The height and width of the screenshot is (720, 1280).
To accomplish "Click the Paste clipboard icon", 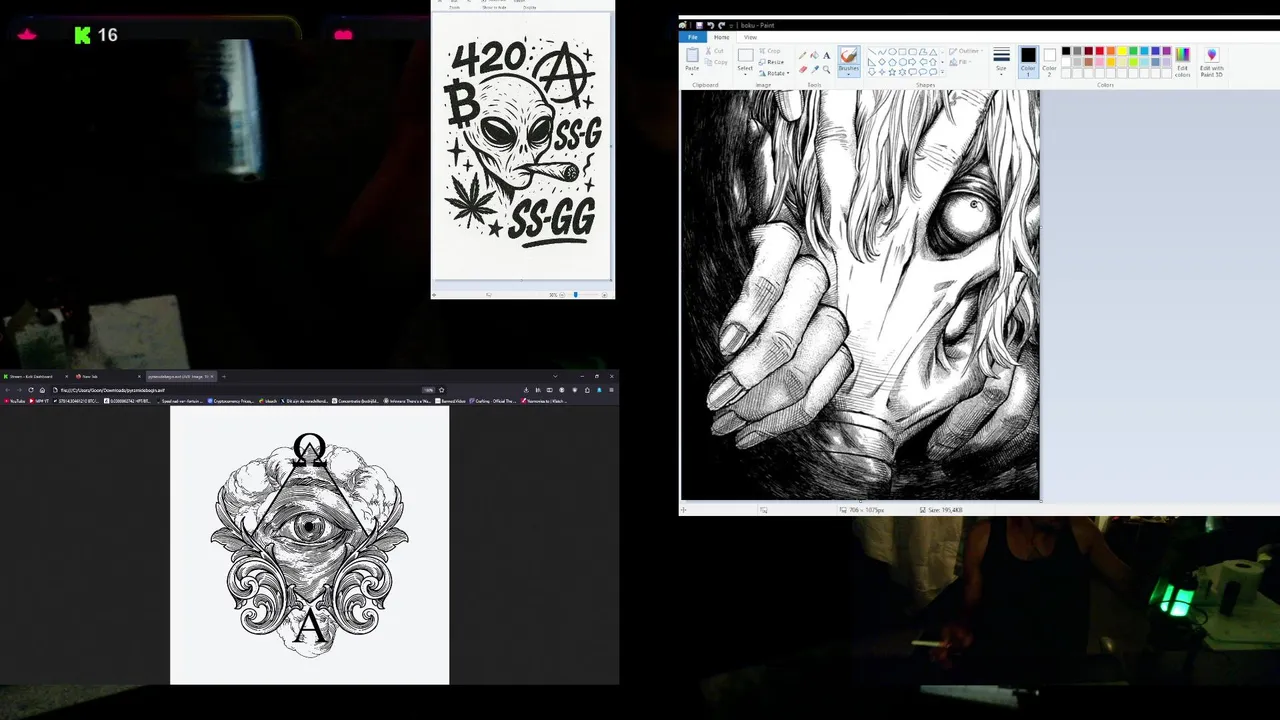I will tap(692, 54).
